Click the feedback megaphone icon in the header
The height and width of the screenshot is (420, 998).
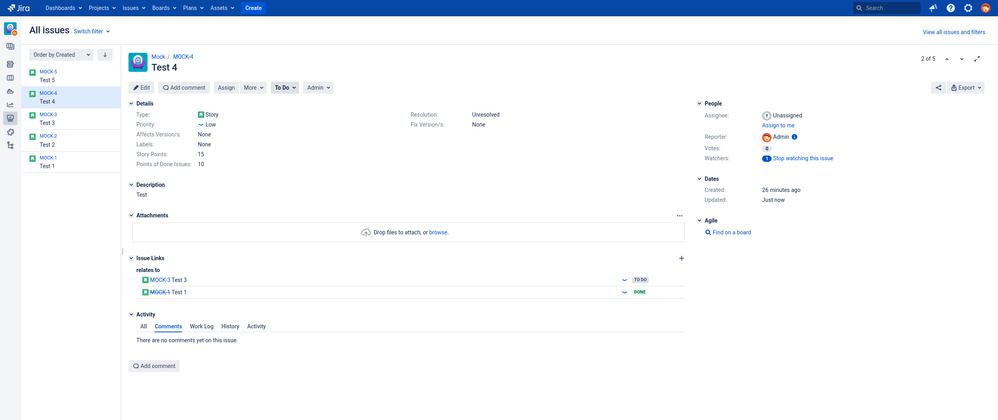pos(933,8)
